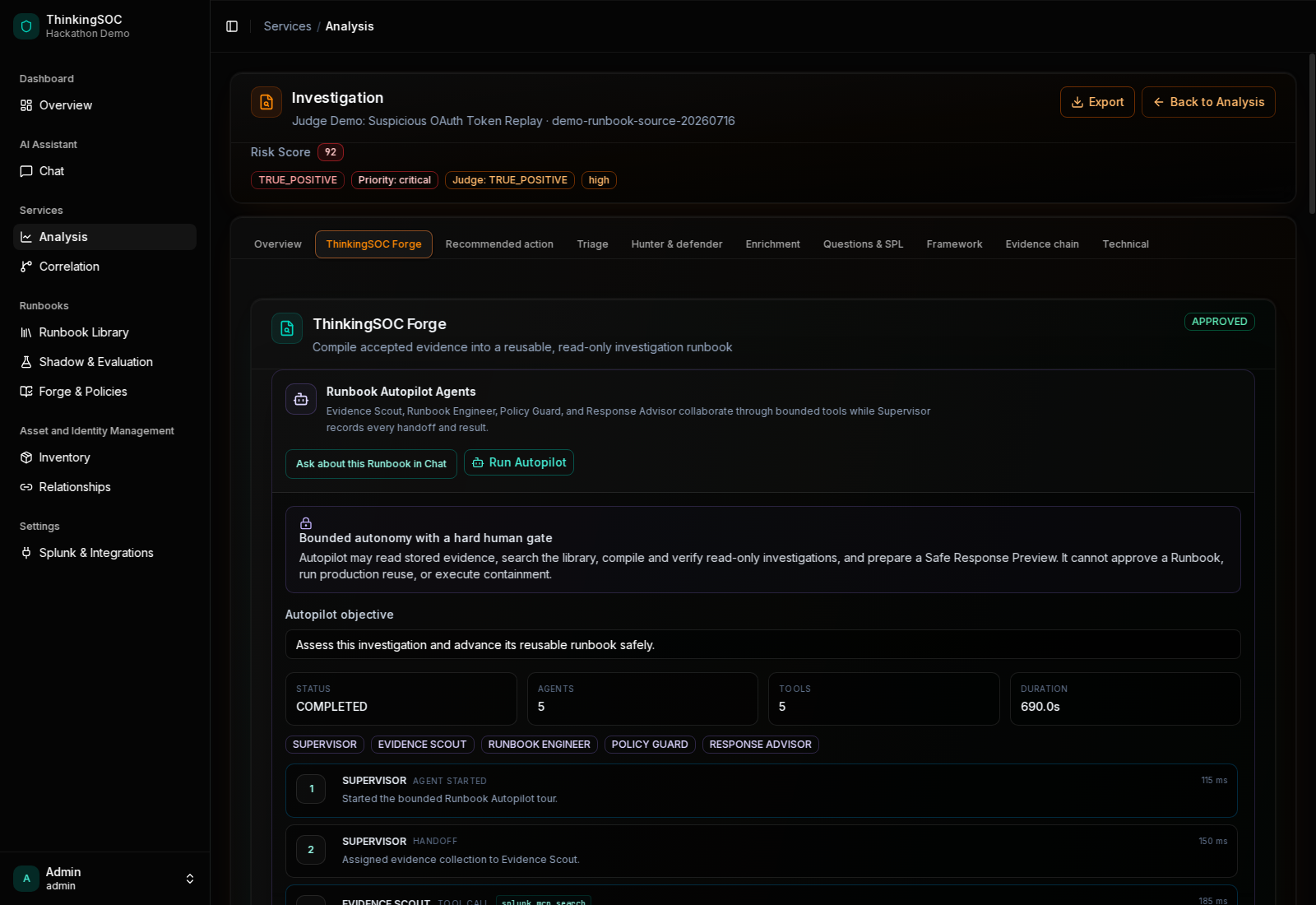Click the TRUE_POSITIVE red tag
Screen dimensions: 1316x905
point(298,180)
